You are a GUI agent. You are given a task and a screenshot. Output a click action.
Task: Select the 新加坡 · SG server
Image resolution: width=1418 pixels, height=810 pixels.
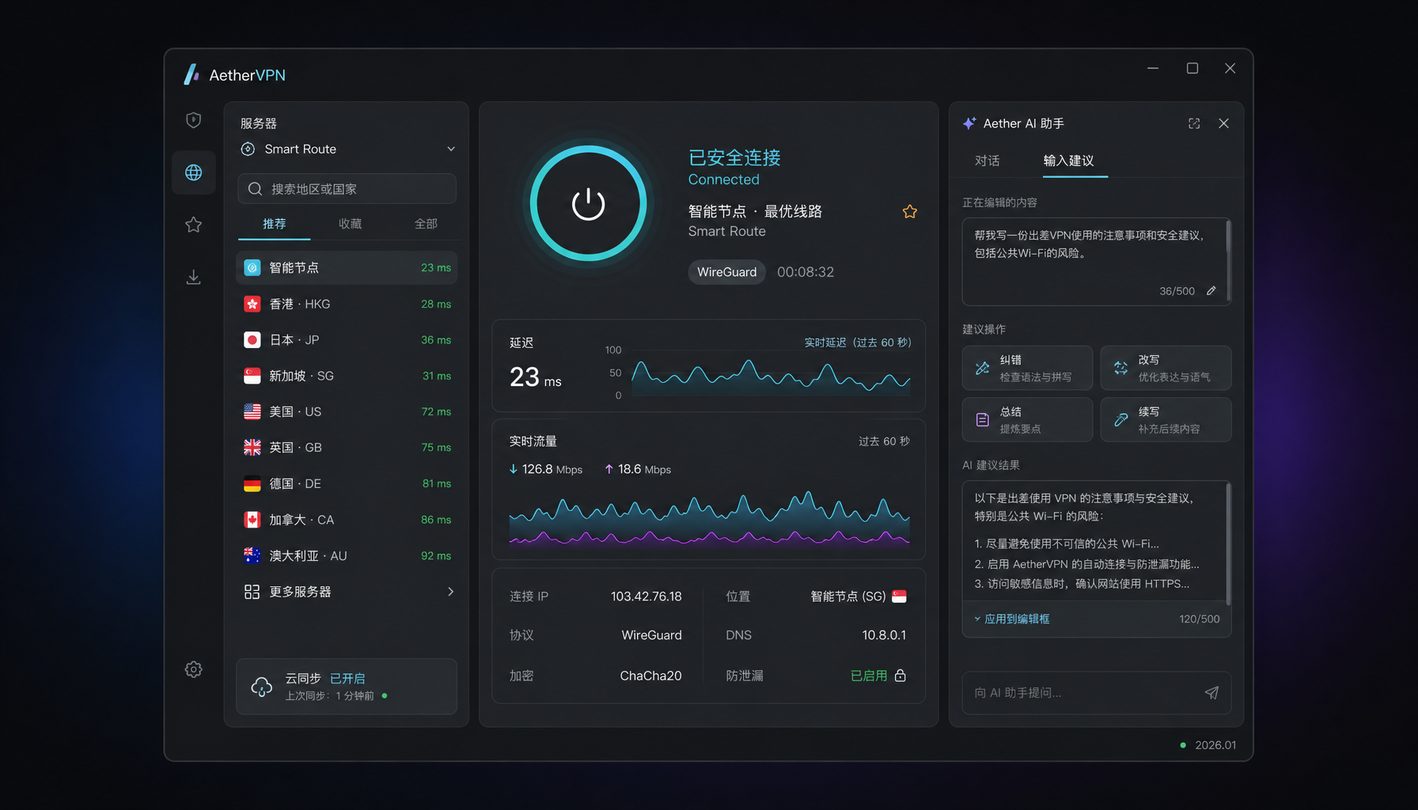click(347, 376)
